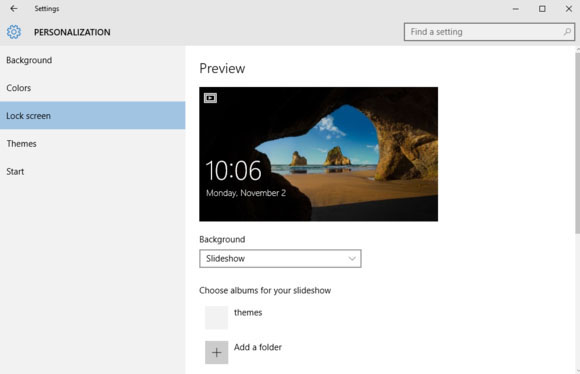Image resolution: width=580 pixels, height=374 pixels.
Task: Click the vertical scrollbar thumb
Action: pyautogui.click(x=577, y=143)
